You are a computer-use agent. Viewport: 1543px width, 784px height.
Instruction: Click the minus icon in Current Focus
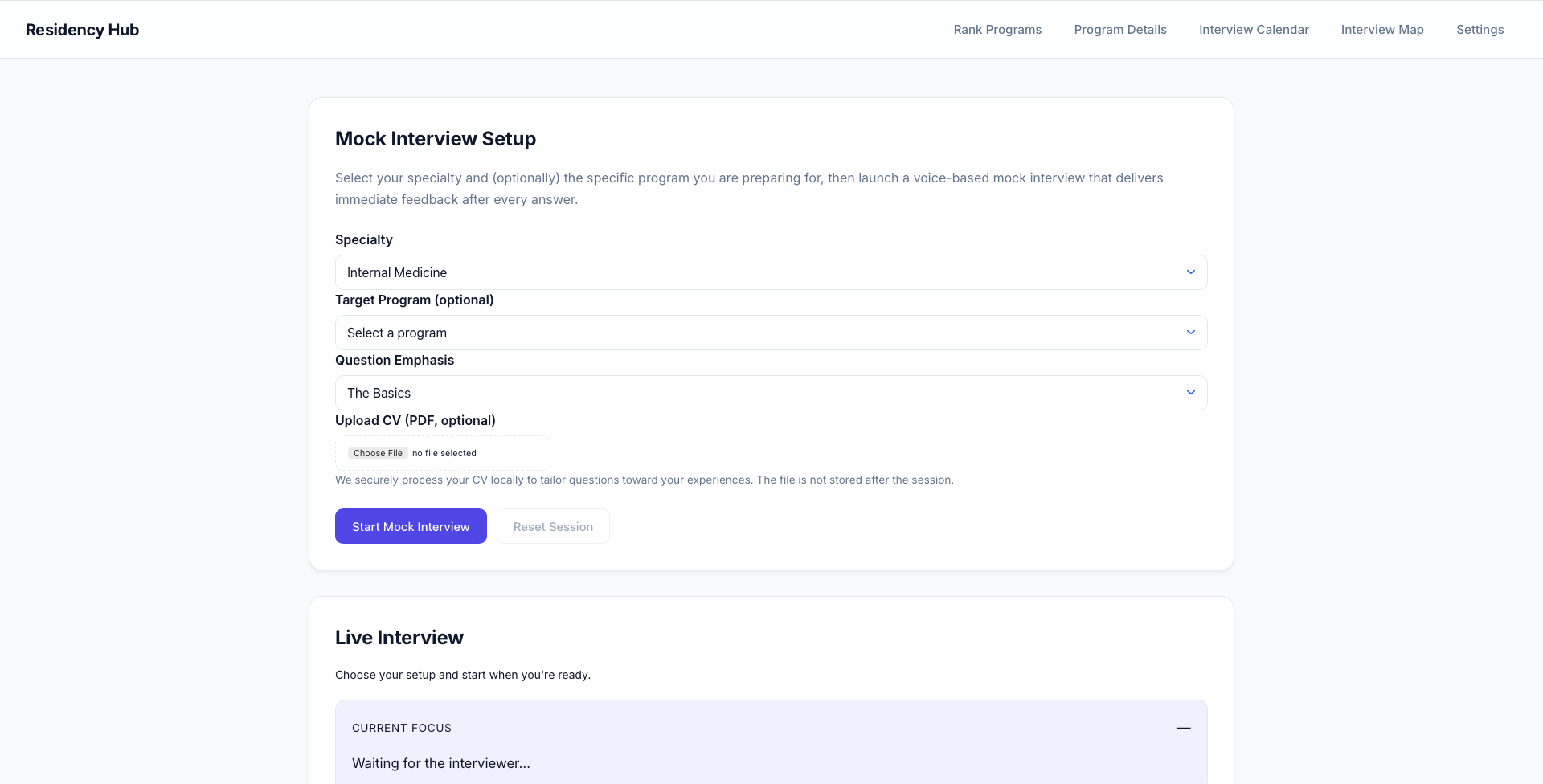[1184, 728]
